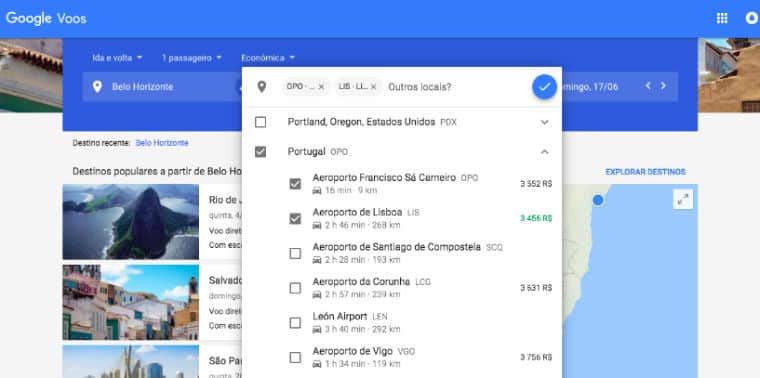
Task: Check the Portland, Oregon, Estados Unidos checkbox
Action: tap(260, 122)
